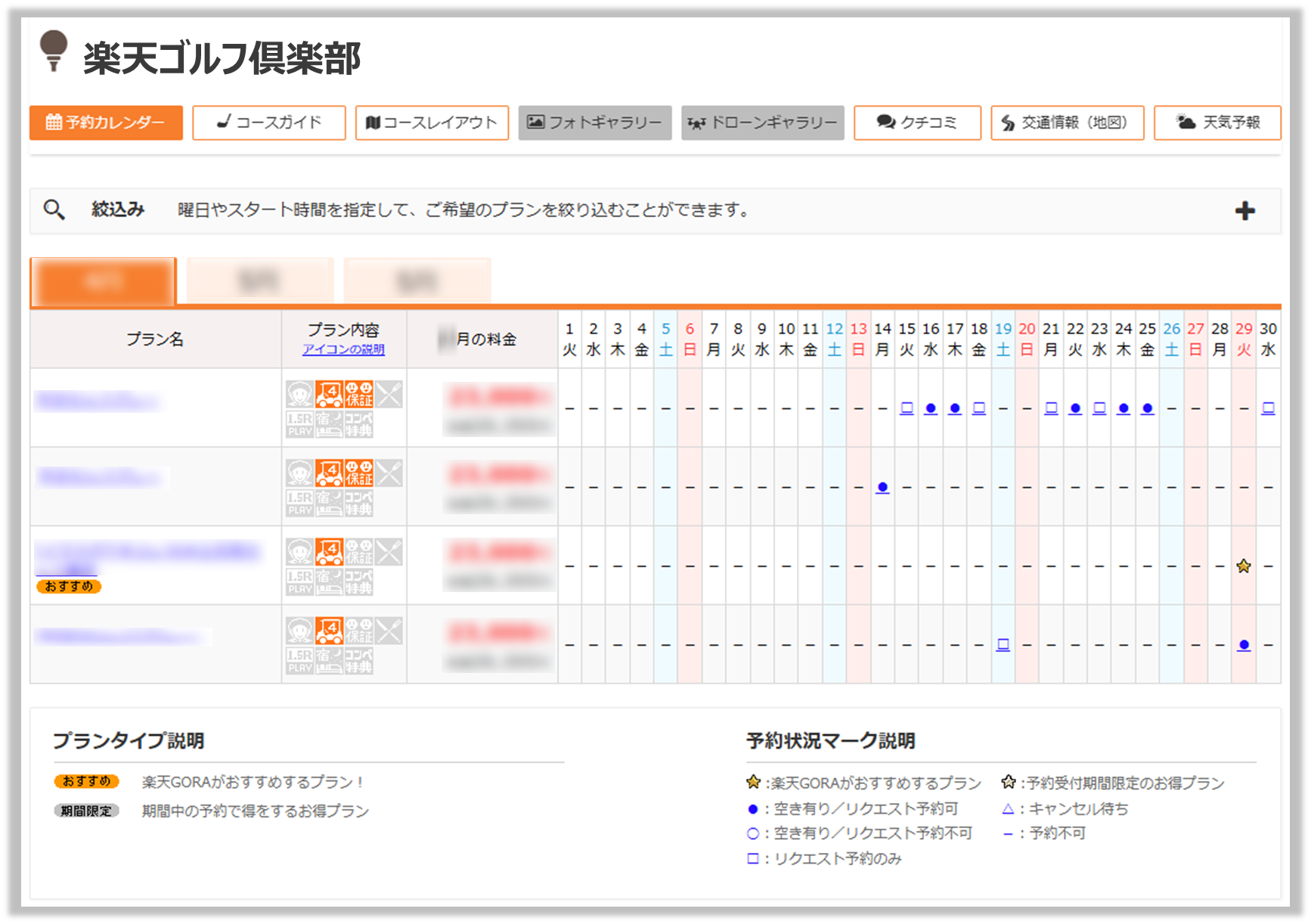
Task: Click the blue dot availability mark on day 16
Action: 931,408
